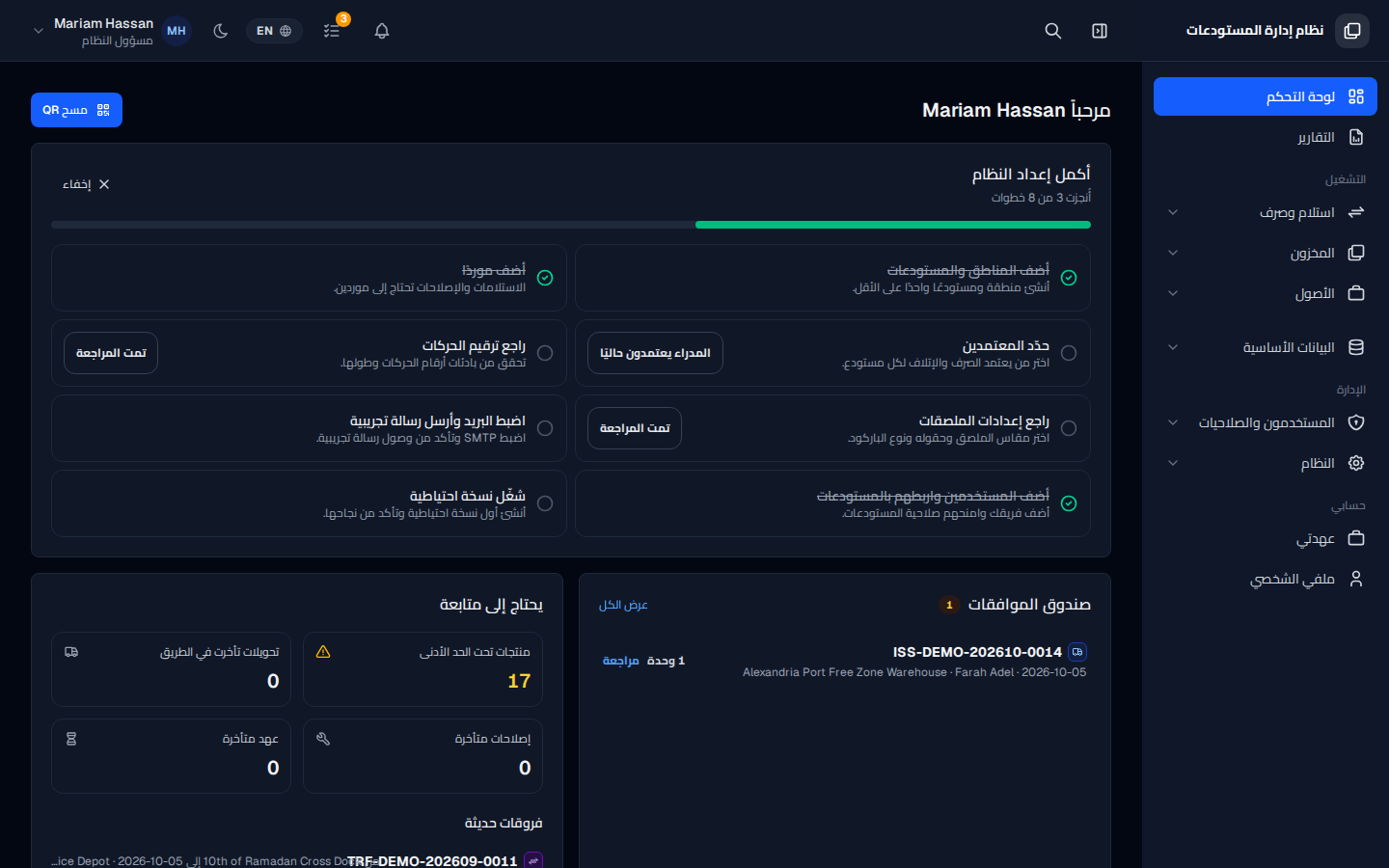Click تمت المراجعة for إعدادات الملصقات
The width and height of the screenshot is (1389, 868).
[635, 428]
